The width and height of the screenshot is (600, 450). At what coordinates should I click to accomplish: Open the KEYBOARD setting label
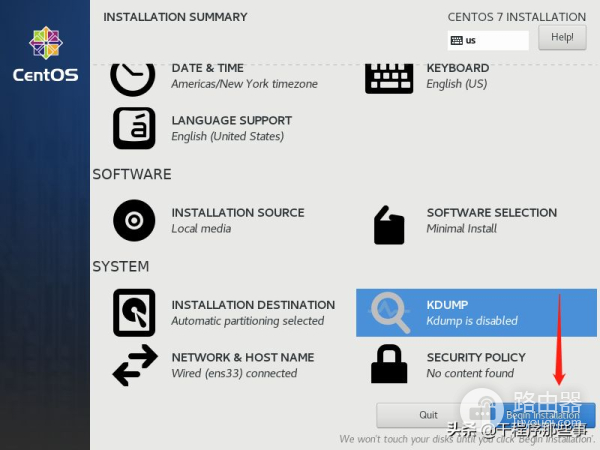click(x=458, y=68)
